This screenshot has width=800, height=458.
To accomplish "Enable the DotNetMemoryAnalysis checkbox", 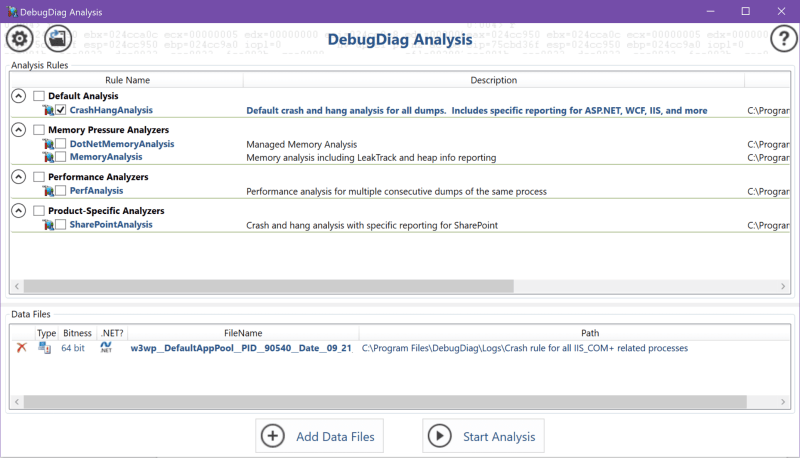I will 60,143.
